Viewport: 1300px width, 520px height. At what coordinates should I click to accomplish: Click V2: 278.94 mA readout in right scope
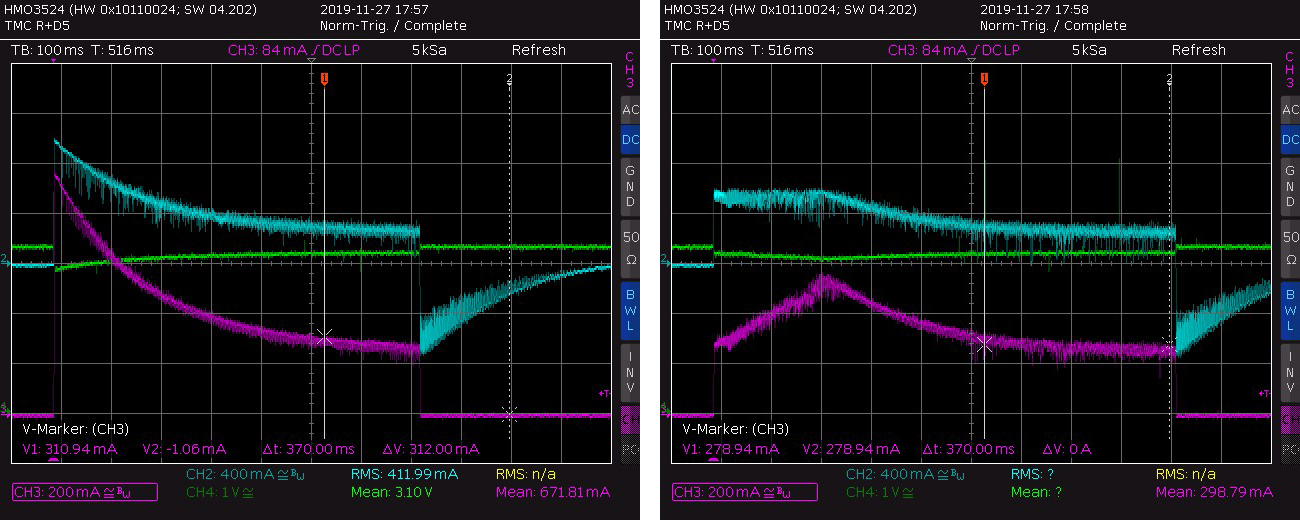(x=851, y=449)
